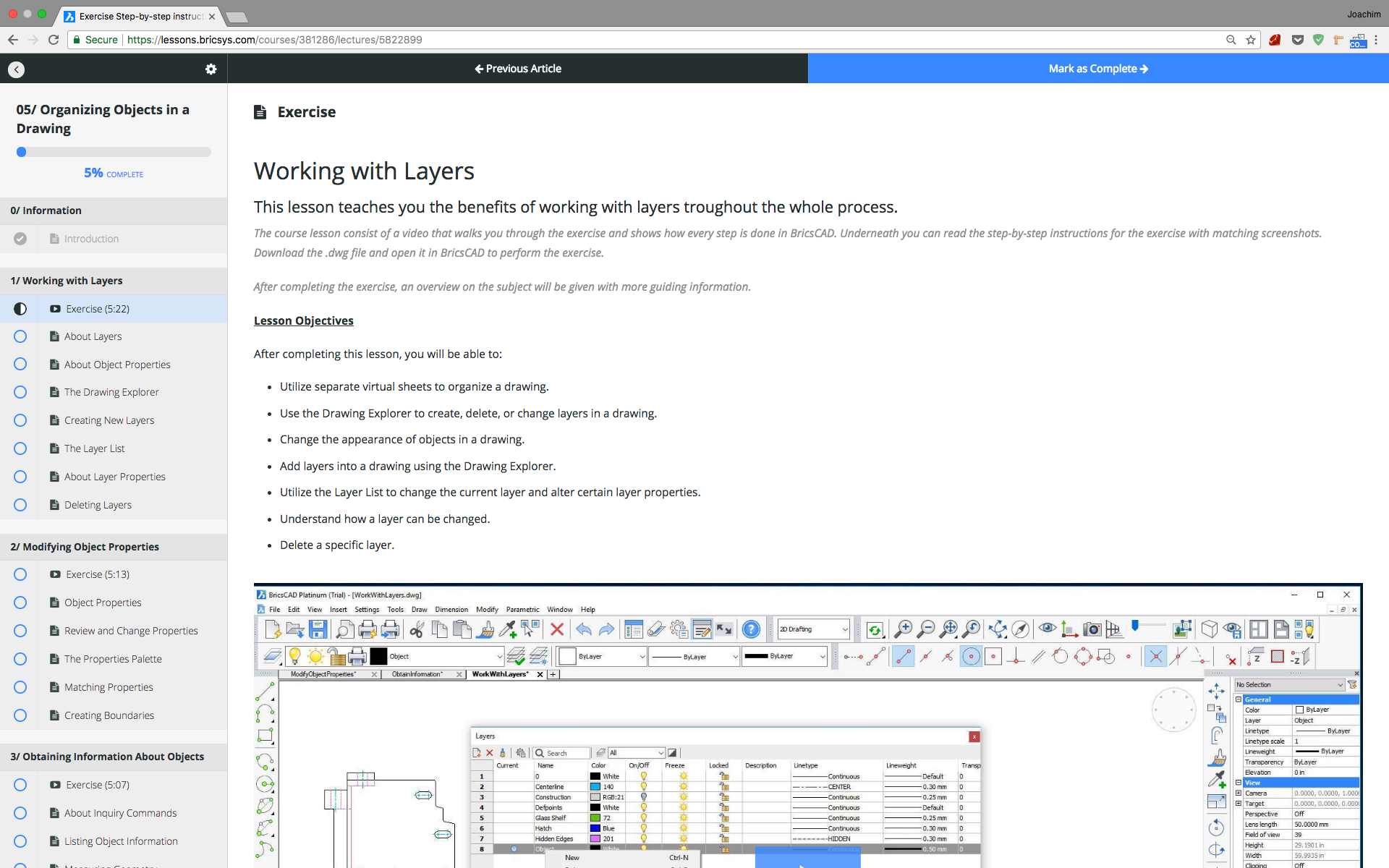Open About Inquiry Commands lesson

coord(120,813)
